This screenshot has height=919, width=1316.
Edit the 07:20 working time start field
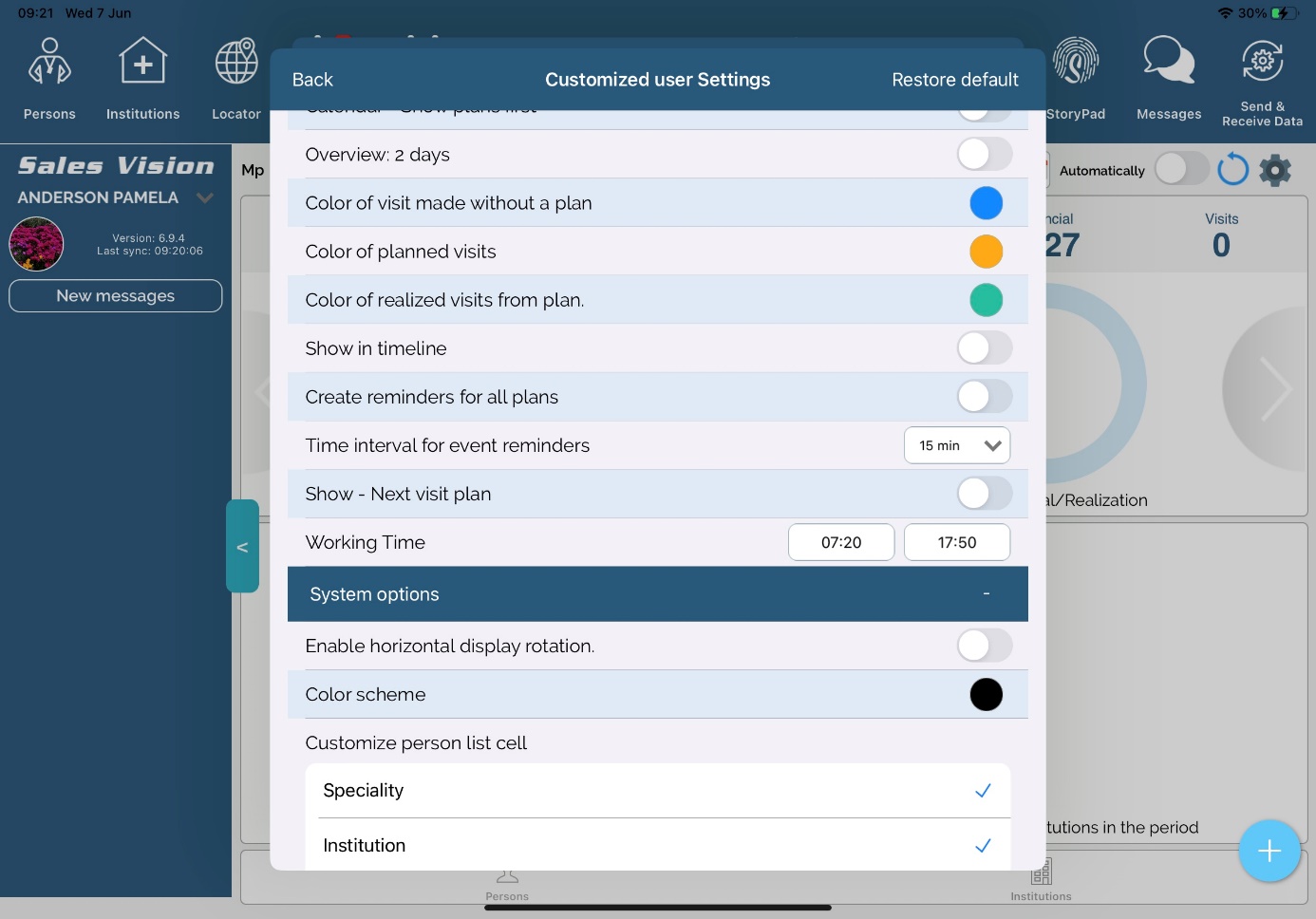point(840,542)
